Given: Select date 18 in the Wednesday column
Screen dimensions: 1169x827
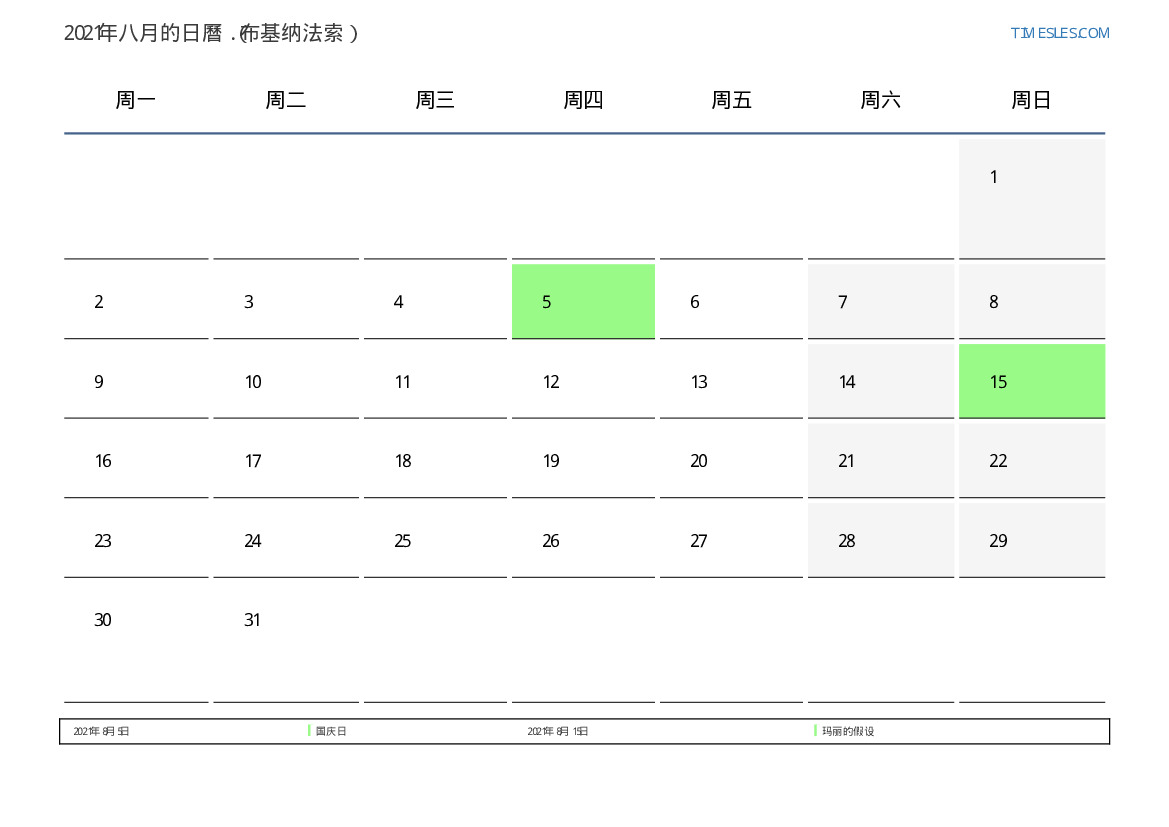Looking at the screenshot, I should [403, 461].
